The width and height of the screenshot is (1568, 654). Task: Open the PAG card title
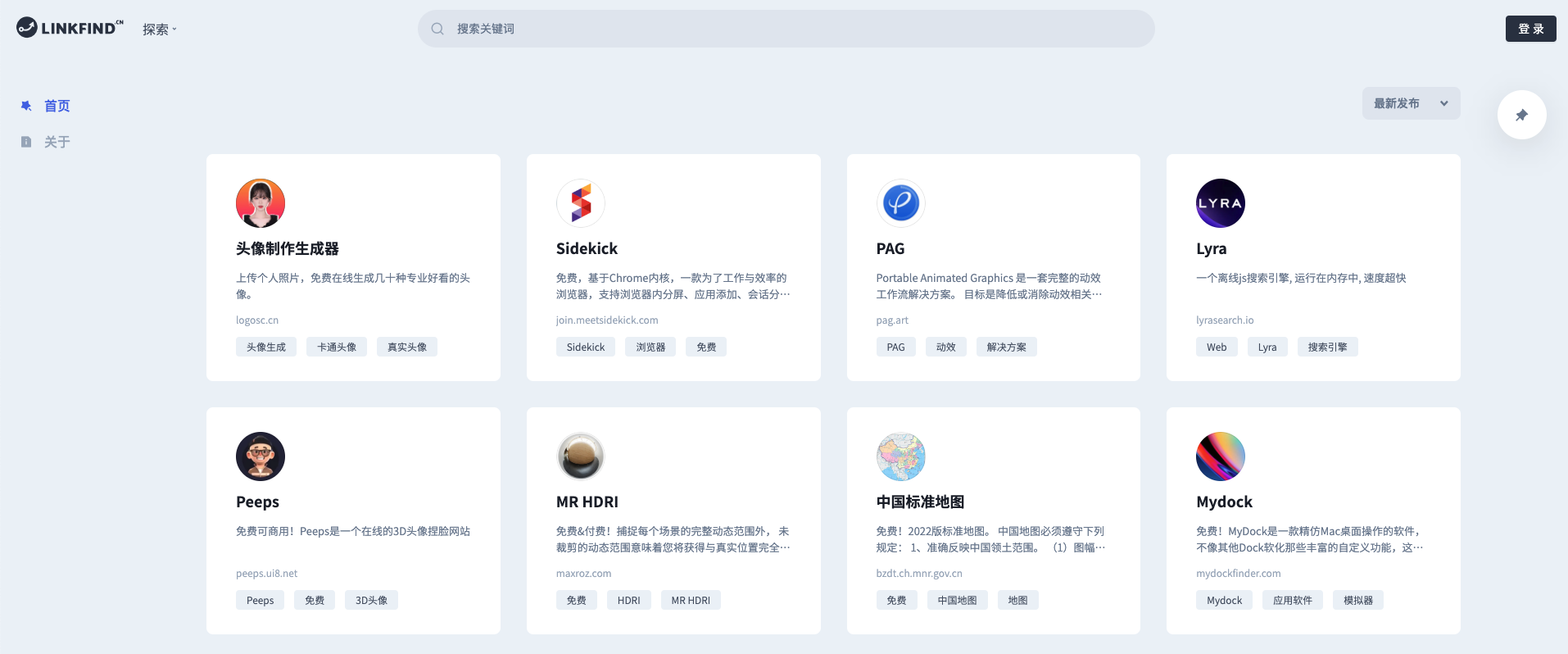tap(890, 248)
